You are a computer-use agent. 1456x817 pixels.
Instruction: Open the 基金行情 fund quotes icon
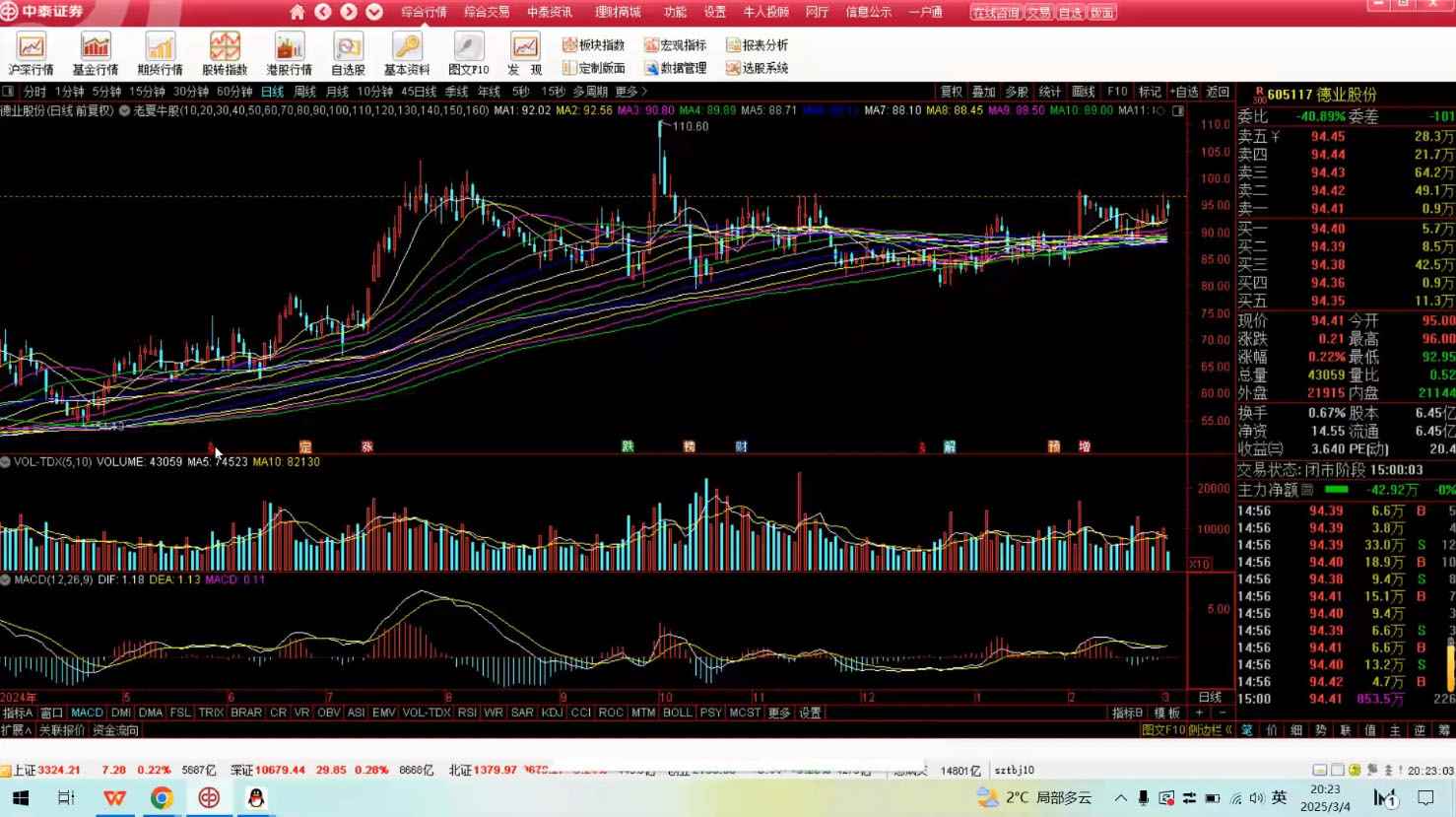pyautogui.click(x=96, y=54)
